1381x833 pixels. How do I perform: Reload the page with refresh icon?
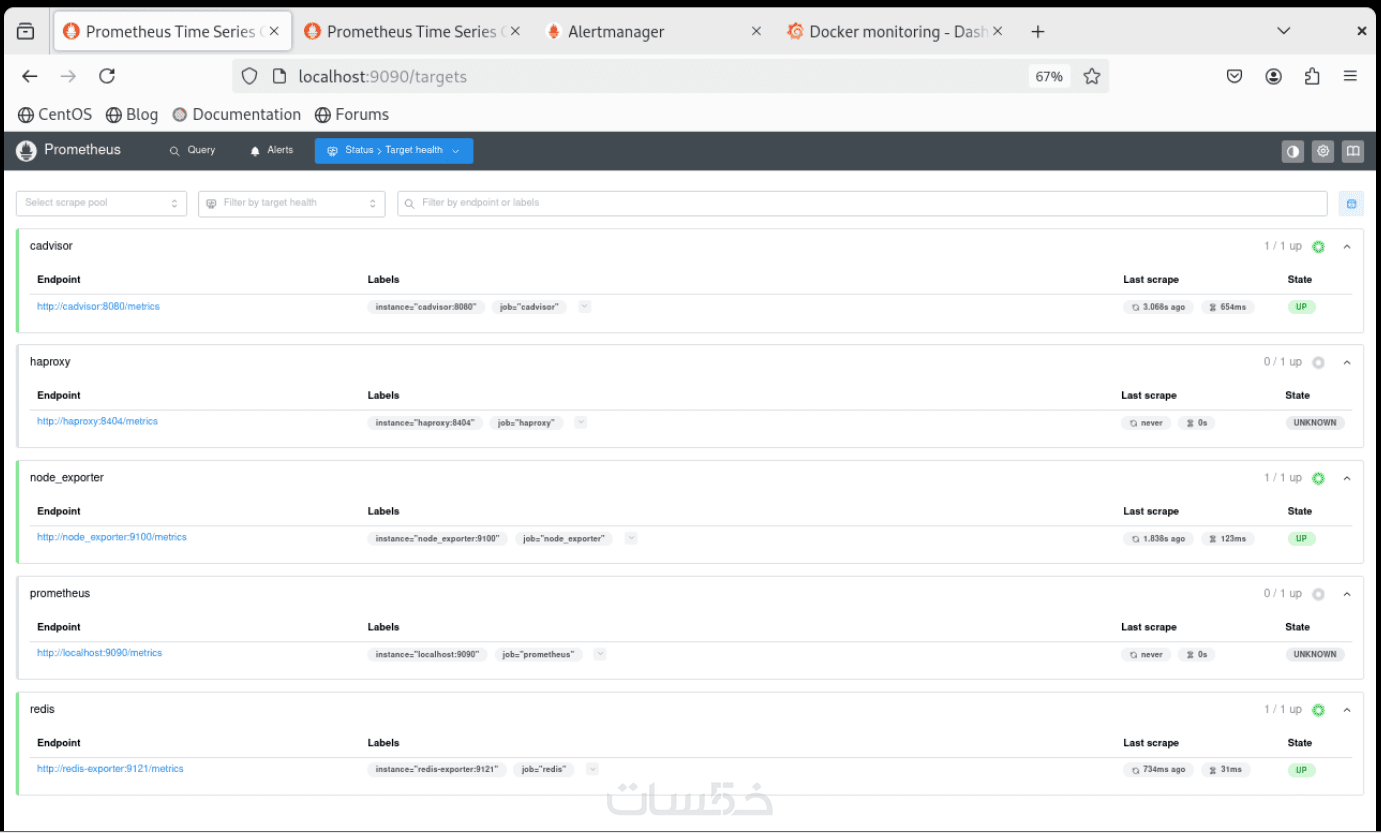pyautogui.click(x=107, y=76)
